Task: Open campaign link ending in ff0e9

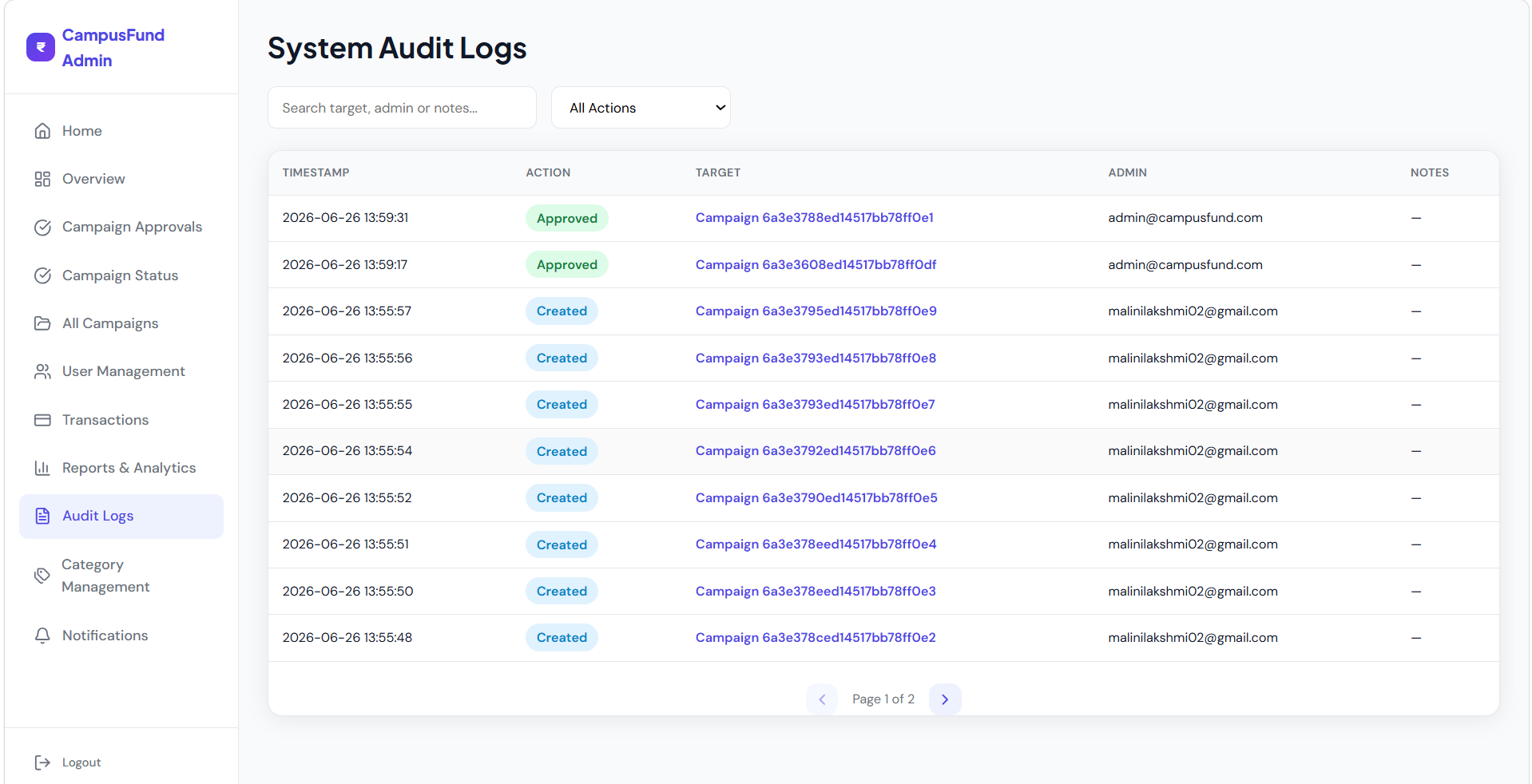Action: point(816,311)
